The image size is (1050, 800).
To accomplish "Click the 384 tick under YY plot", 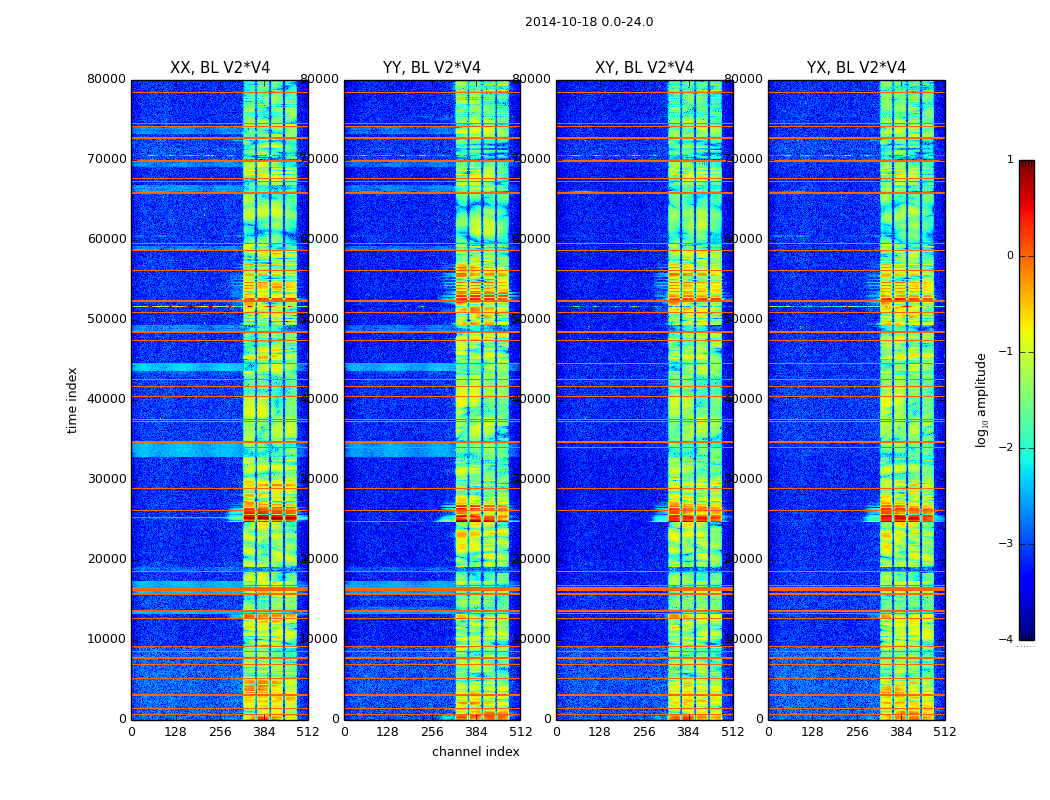I will [x=476, y=732].
